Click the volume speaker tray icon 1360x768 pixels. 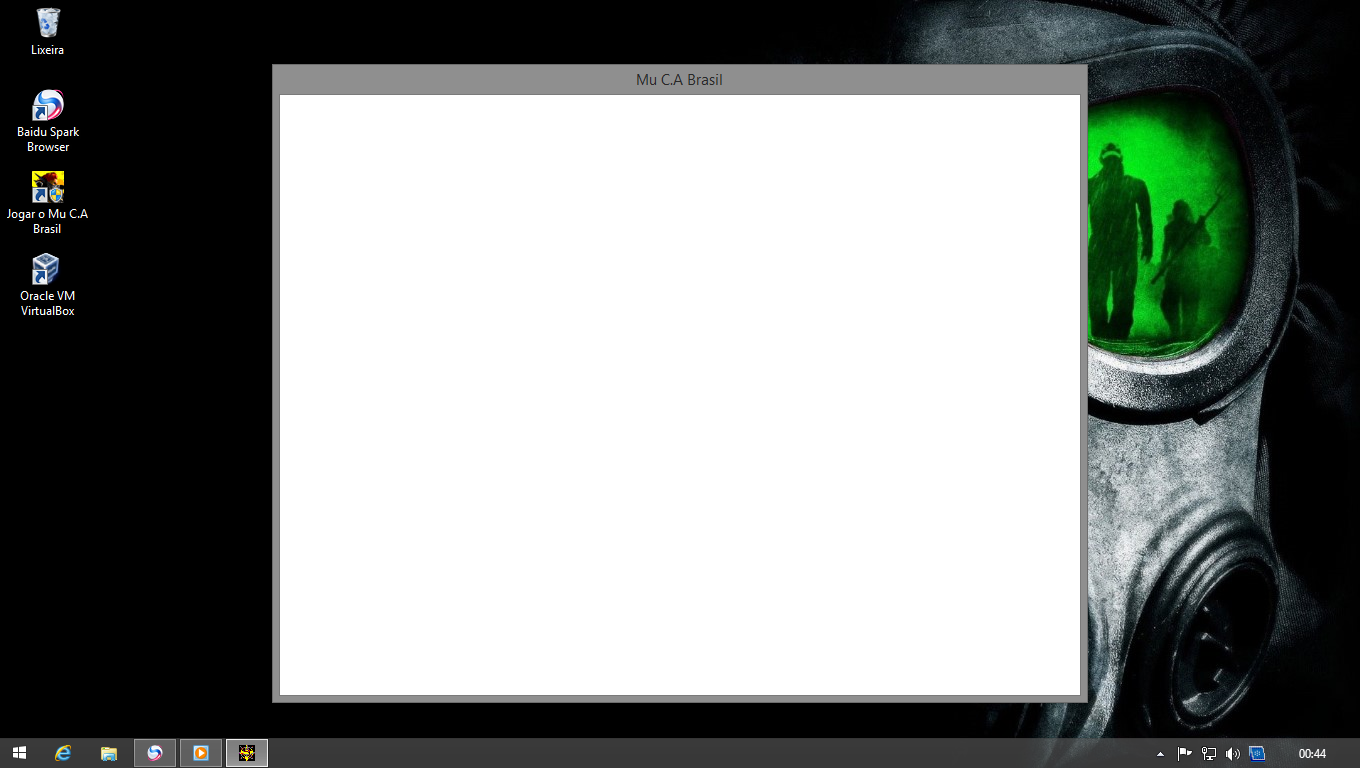[1232, 754]
